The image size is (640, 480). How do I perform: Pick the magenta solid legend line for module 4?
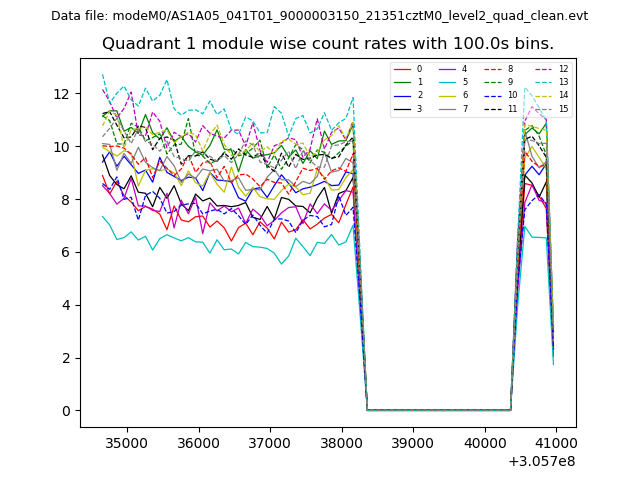(448, 69)
